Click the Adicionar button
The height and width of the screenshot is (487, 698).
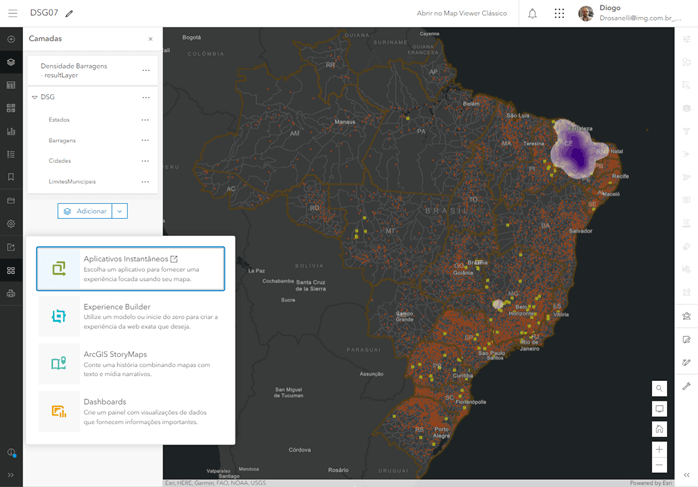pos(84,211)
